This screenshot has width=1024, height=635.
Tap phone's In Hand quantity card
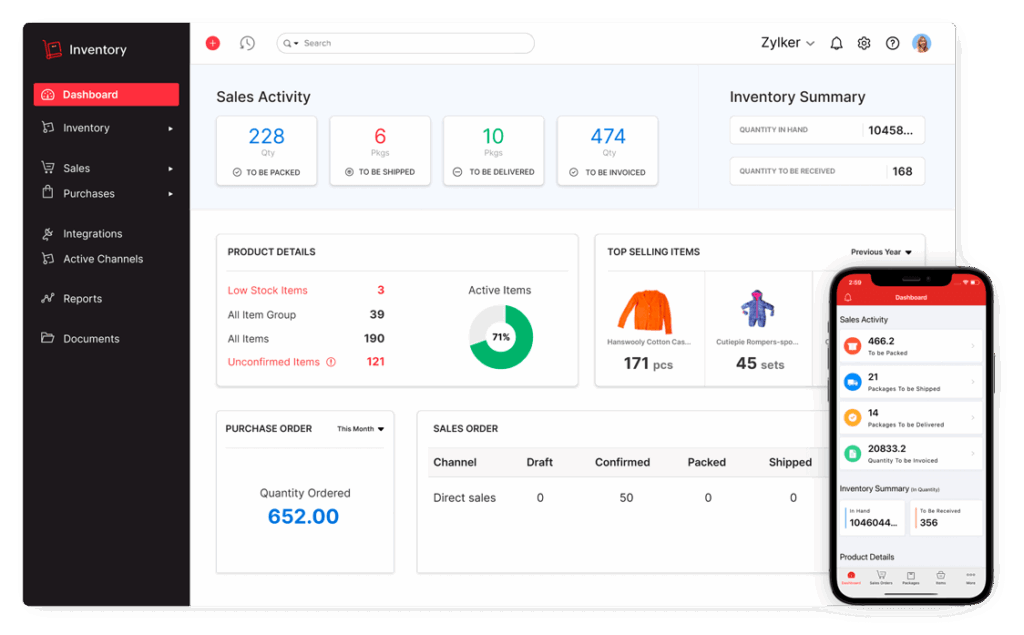click(x=874, y=518)
